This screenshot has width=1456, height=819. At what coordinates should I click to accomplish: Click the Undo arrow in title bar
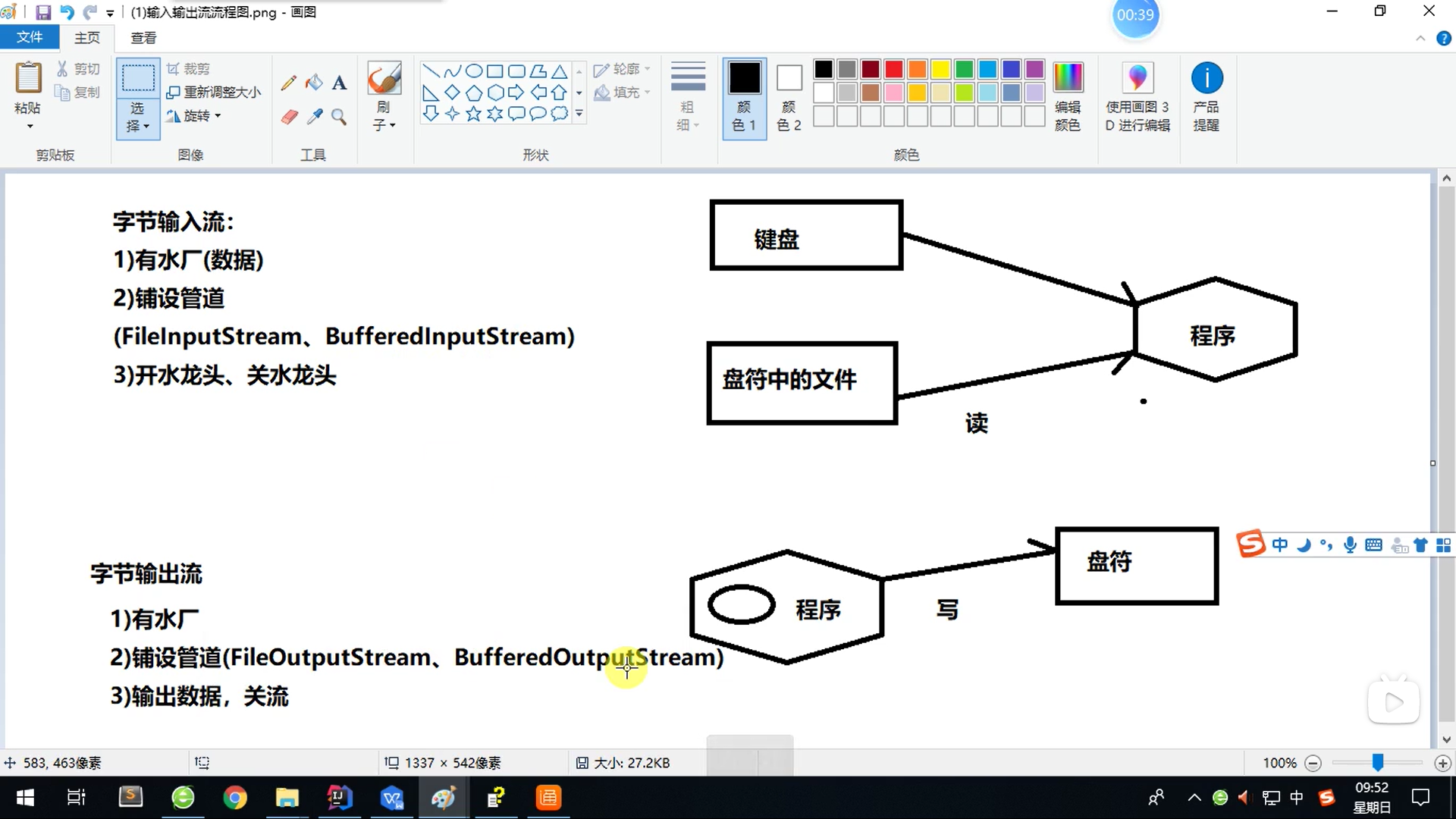[67, 12]
